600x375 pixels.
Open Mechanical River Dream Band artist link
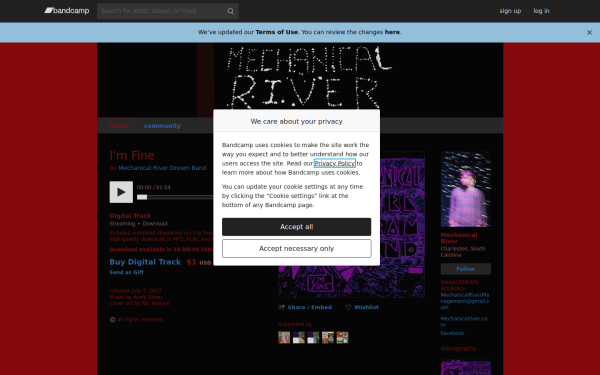pos(162,168)
